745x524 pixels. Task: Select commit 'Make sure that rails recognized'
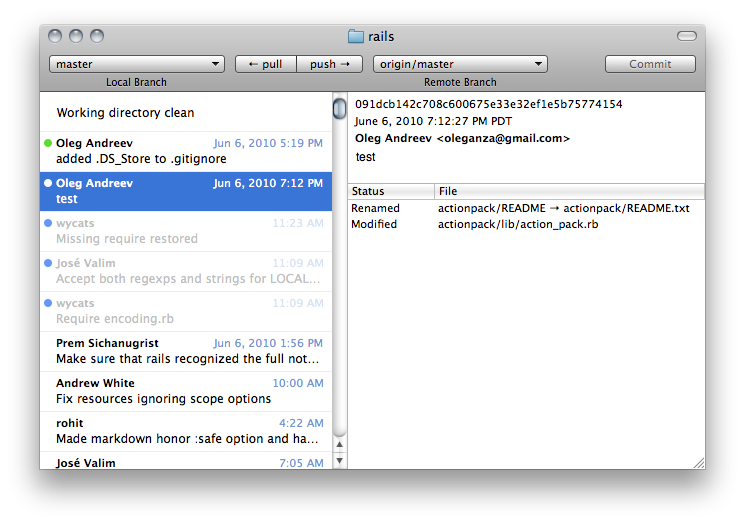coord(186,351)
